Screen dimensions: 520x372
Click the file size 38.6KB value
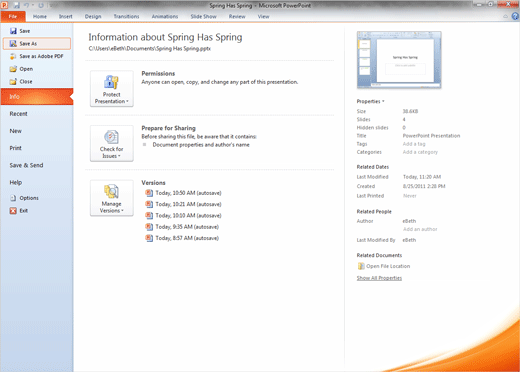coord(410,111)
